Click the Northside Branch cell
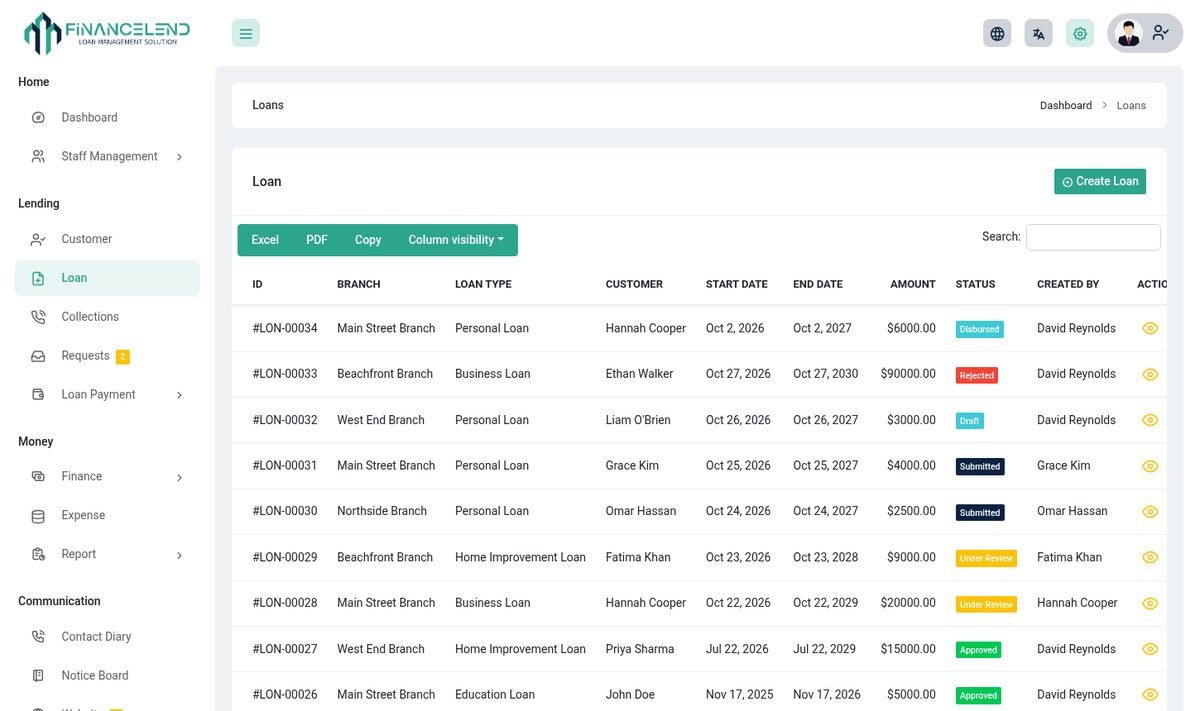The image size is (1200, 711). click(382, 511)
